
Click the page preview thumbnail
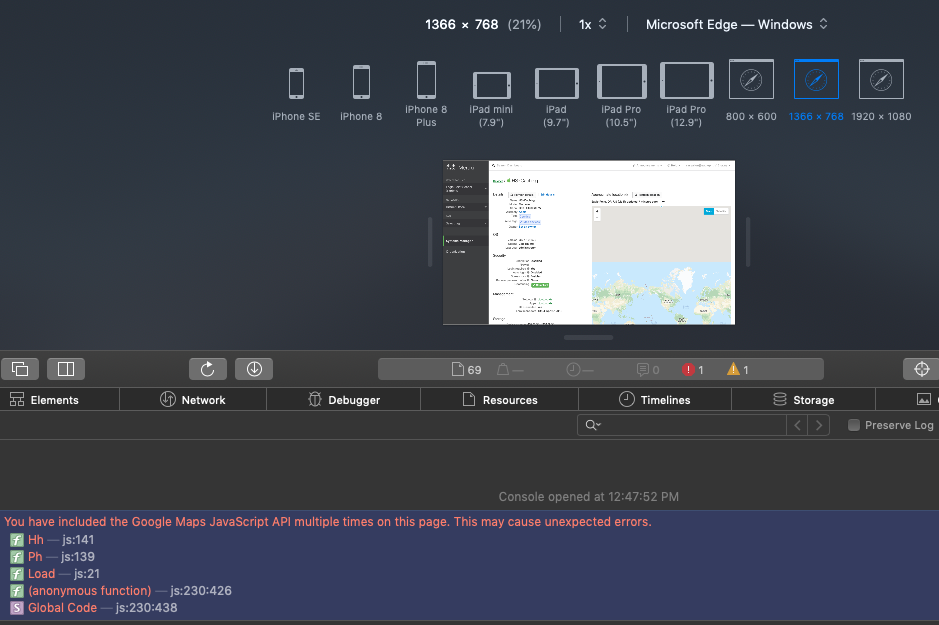coord(589,241)
